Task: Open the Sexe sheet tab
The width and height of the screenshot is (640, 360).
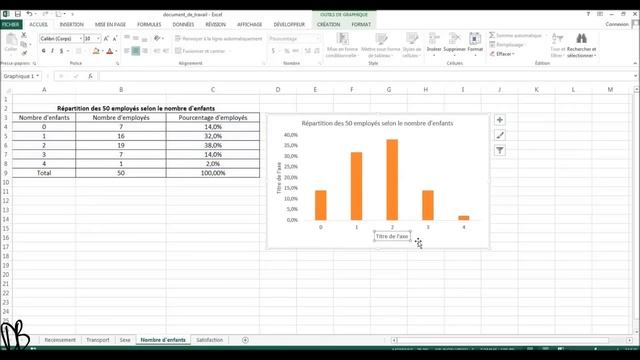Action: [x=125, y=340]
